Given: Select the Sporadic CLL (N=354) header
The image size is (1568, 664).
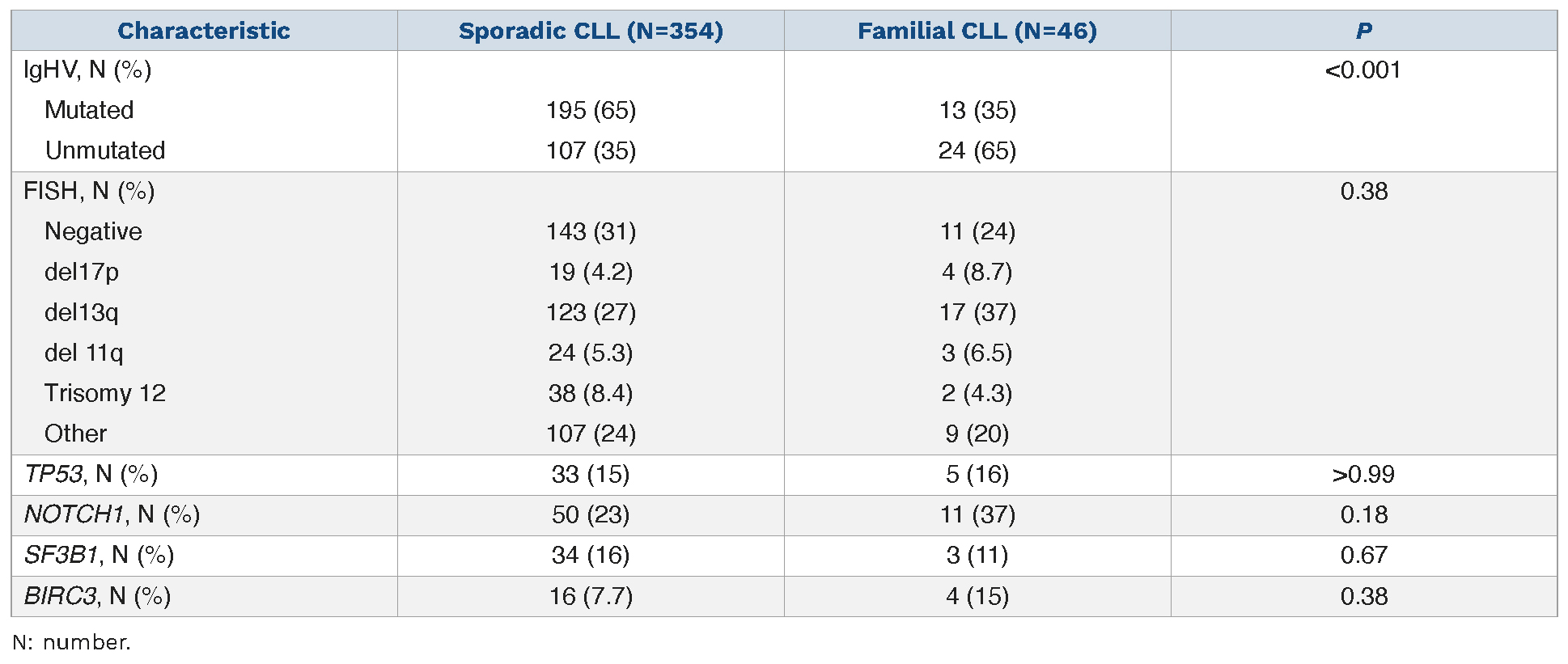Looking at the screenshot, I should click(x=591, y=31).
